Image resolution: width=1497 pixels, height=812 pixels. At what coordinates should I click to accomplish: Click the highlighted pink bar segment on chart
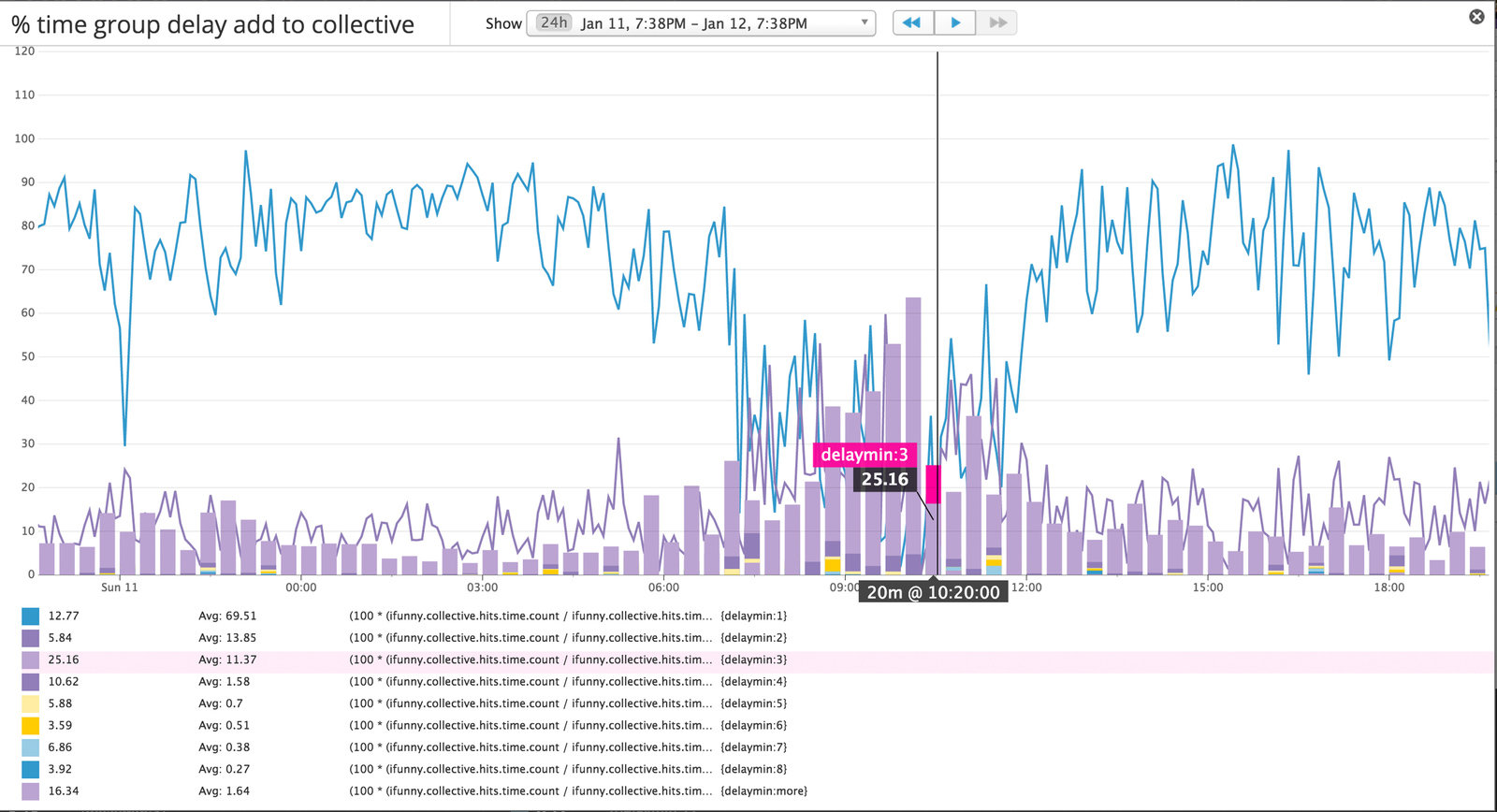(933, 484)
